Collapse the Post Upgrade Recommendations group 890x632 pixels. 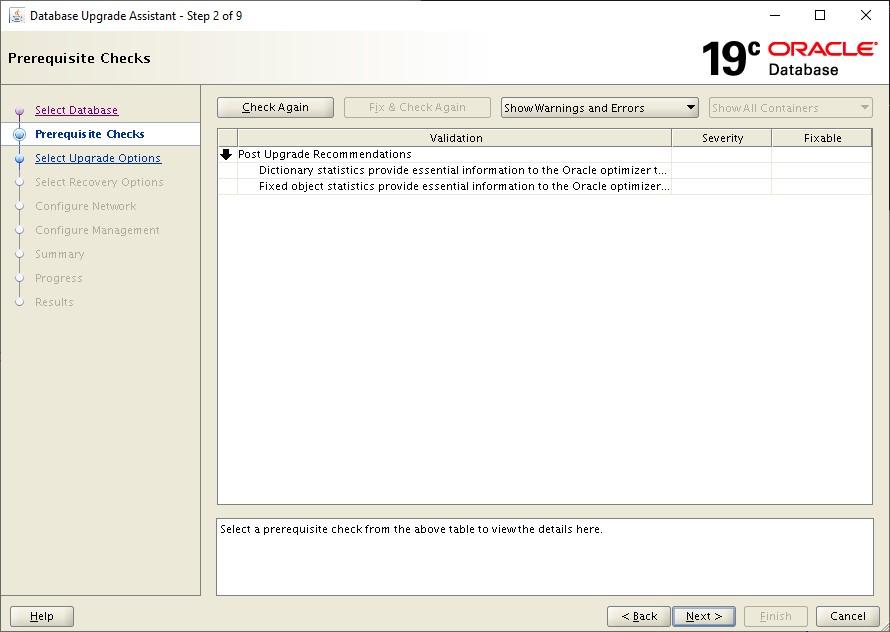click(x=227, y=154)
